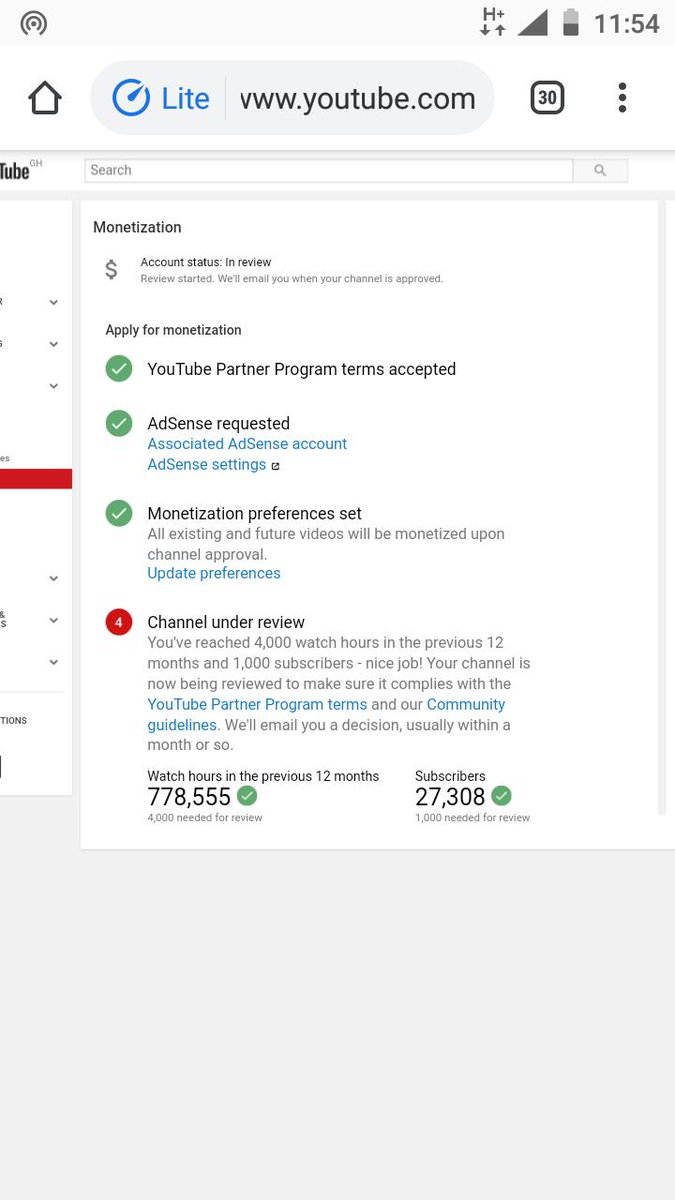Expand the third sidebar chevron
This screenshot has width=675, height=1200.
click(54, 386)
